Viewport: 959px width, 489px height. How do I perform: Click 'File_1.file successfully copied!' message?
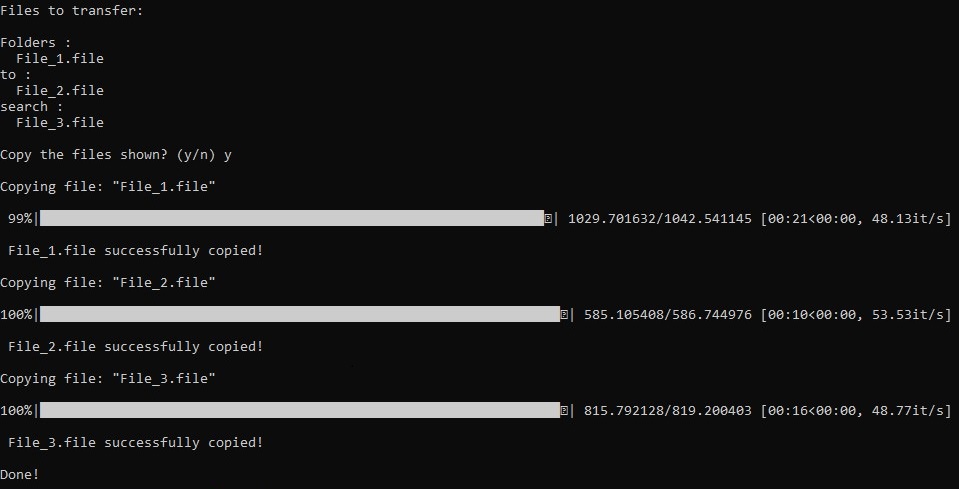pos(135,251)
